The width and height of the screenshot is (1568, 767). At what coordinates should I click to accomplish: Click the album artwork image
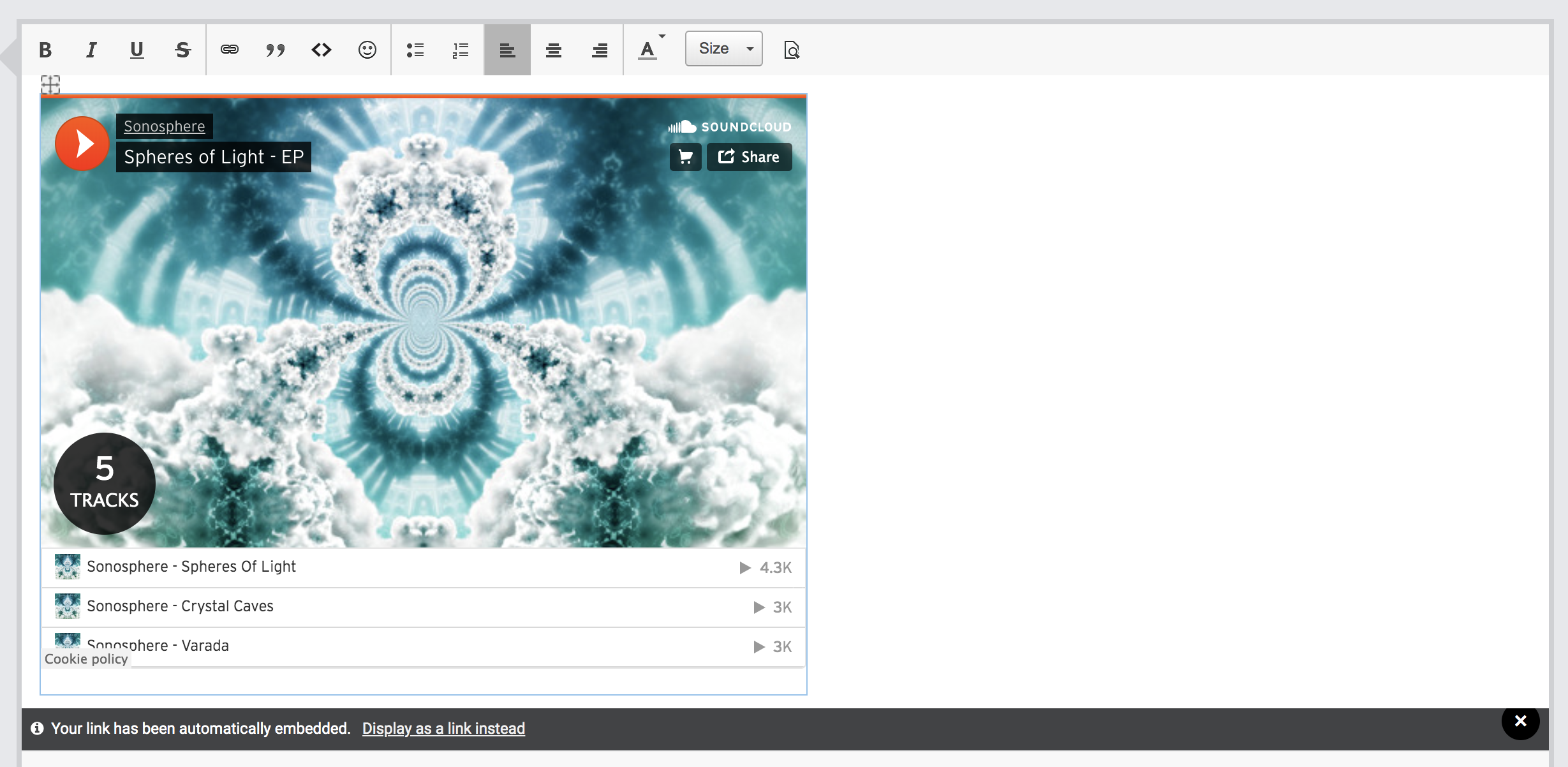pyautogui.click(x=424, y=322)
